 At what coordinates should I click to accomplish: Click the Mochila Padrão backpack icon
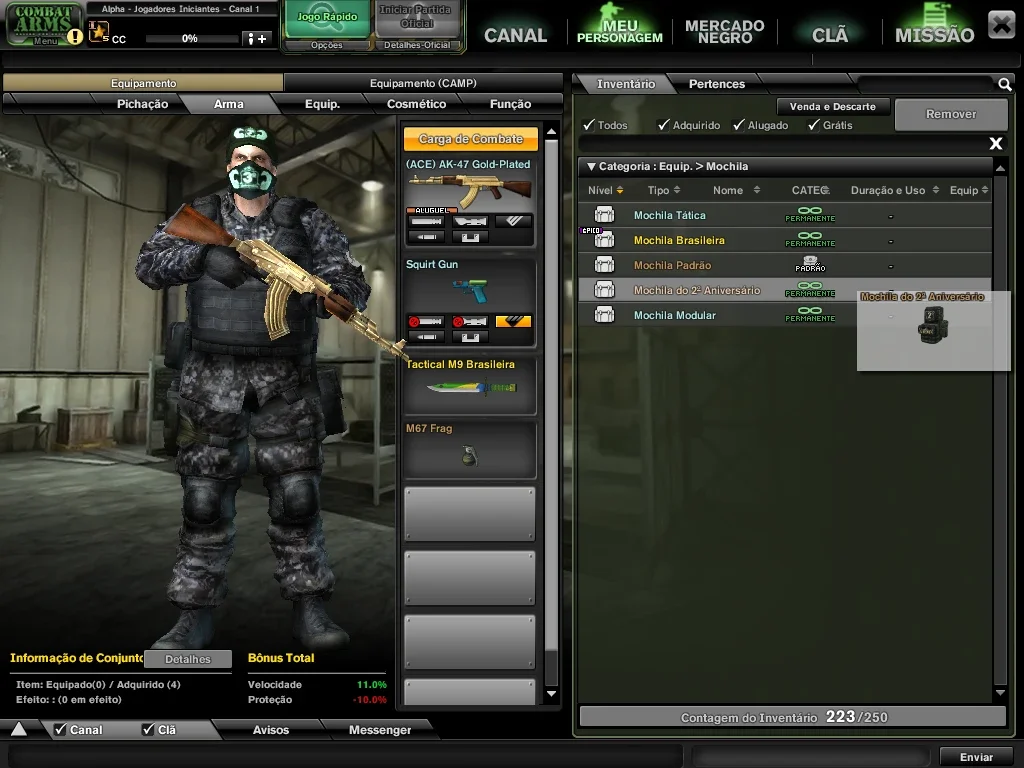click(x=605, y=264)
